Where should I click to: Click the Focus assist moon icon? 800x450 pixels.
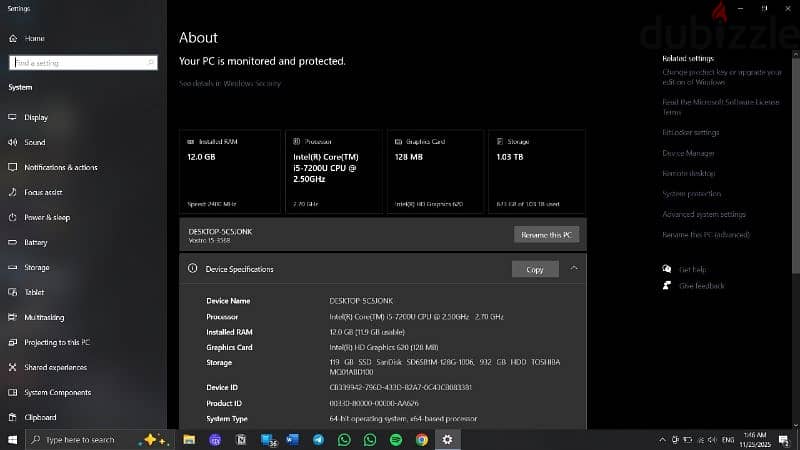[12, 192]
